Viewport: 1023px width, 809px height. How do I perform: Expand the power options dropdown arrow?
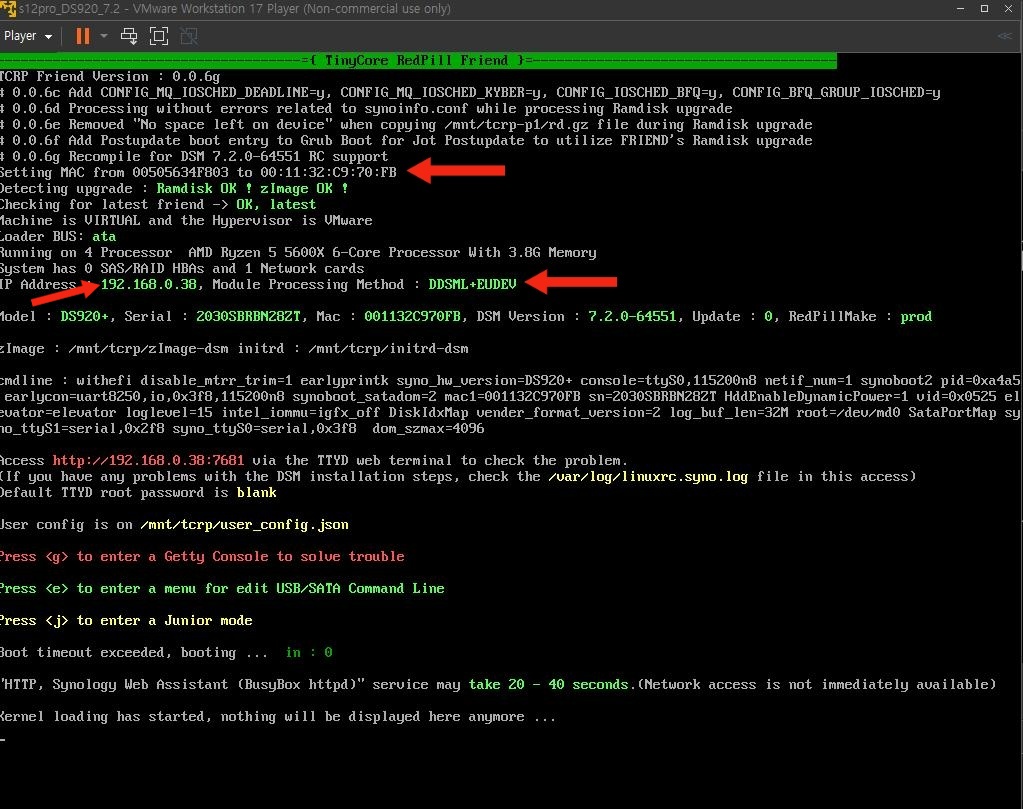tap(103, 36)
